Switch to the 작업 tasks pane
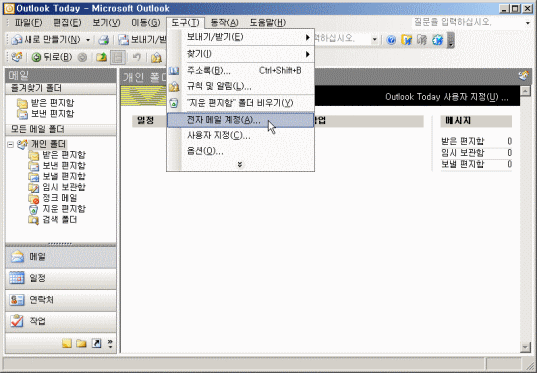 click(61, 321)
